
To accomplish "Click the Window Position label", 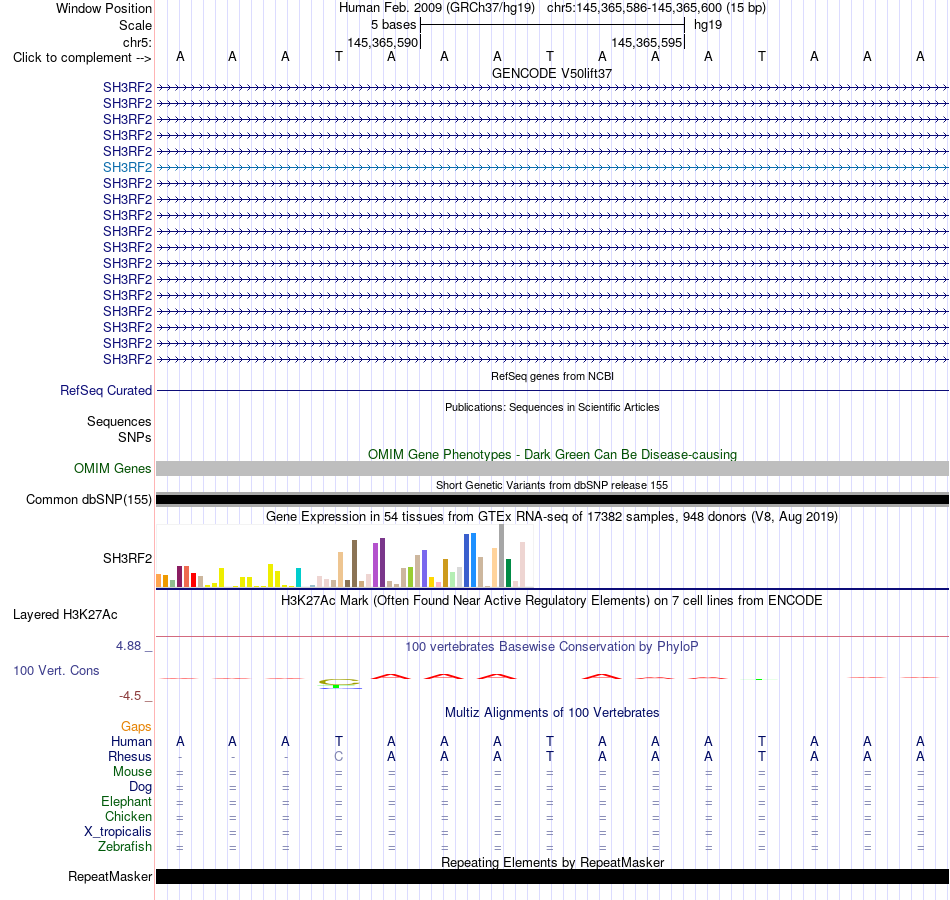I will coord(104,8).
